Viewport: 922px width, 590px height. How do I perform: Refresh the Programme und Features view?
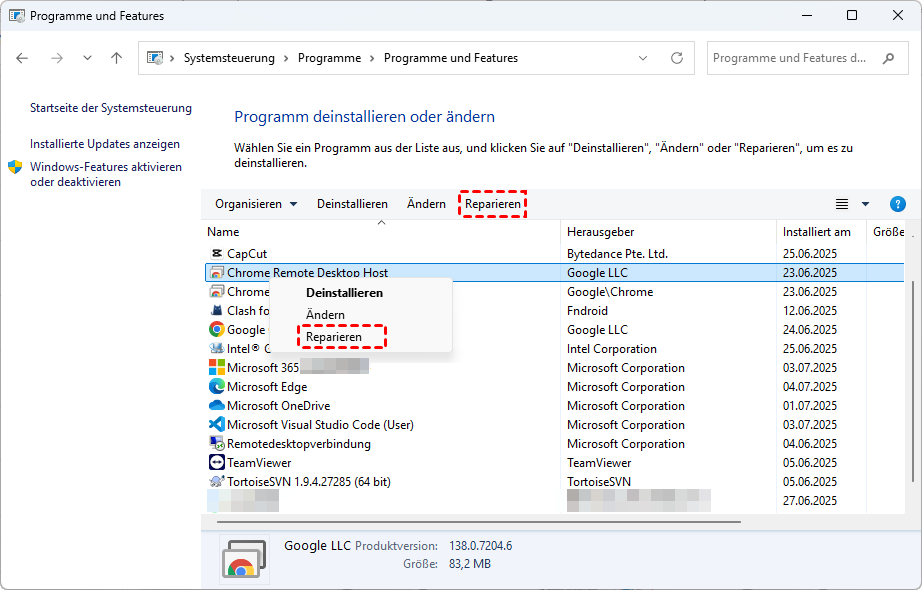[677, 58]
